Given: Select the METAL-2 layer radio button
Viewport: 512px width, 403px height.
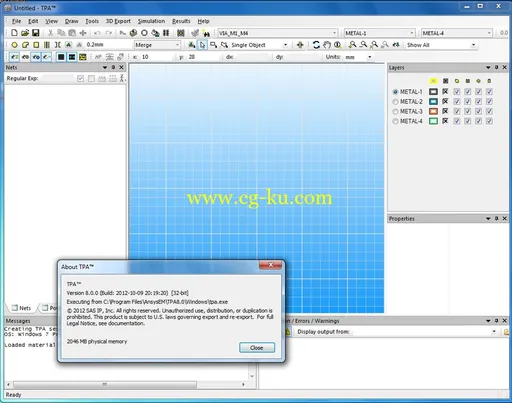Looking at the screenshot, I should coord(395,101).
